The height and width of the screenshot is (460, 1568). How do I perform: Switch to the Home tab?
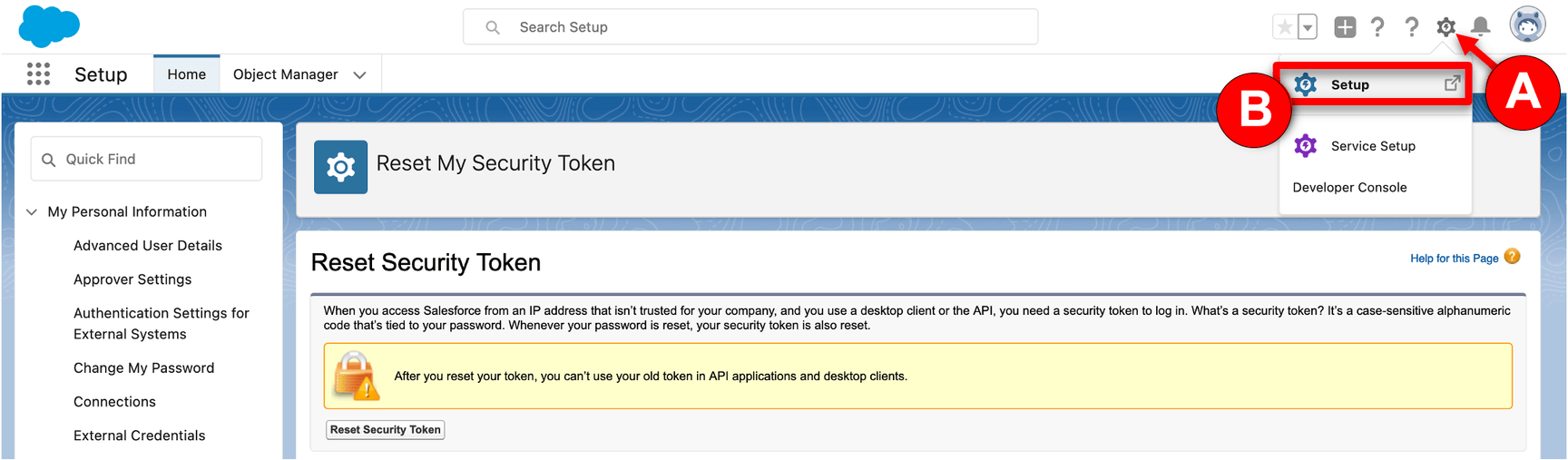click(x=186, y=74)
